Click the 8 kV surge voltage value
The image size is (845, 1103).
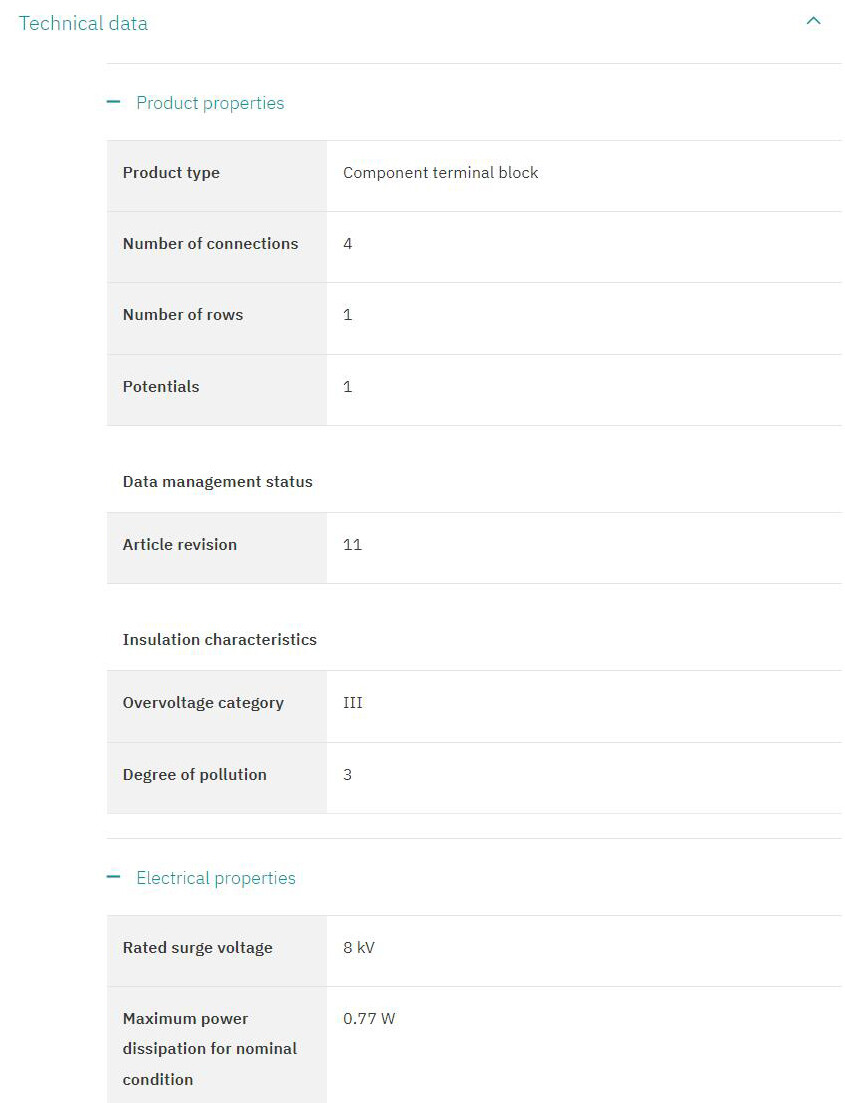pos(359,948)
